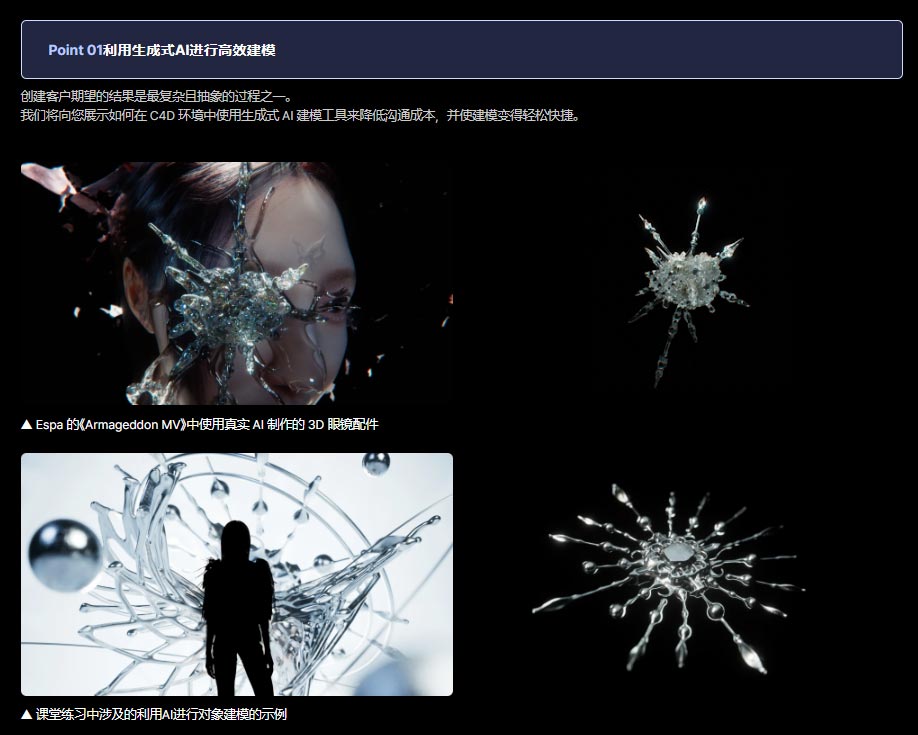918x735 pixels.
Task: Click the heading text 利用生成式AI进行高效建模
Action: (x=189, y=50)
